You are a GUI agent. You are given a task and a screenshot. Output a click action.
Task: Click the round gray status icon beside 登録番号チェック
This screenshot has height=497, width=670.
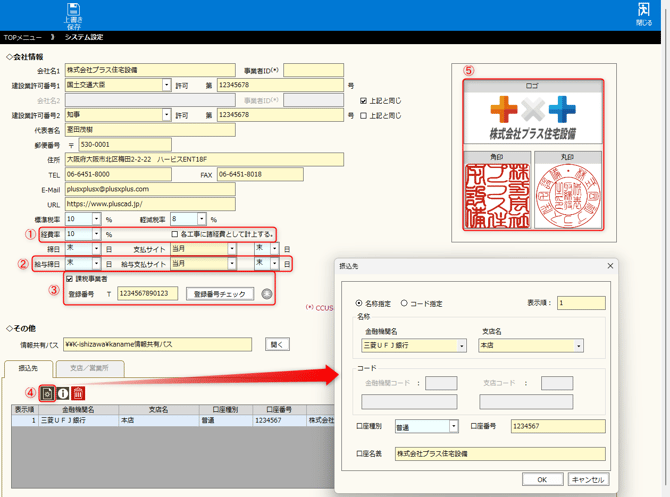pyautogui.click(x=267, y=294)
